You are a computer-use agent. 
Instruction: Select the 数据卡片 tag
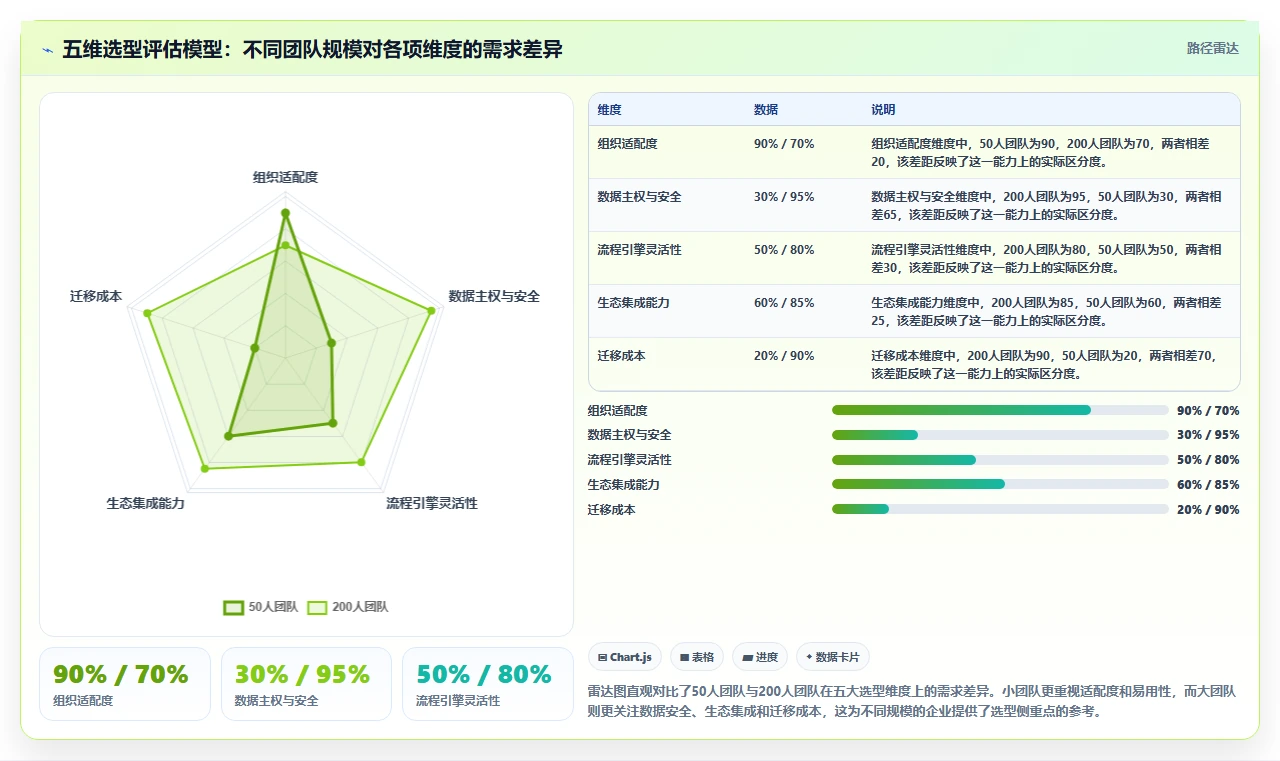(833, 657)
